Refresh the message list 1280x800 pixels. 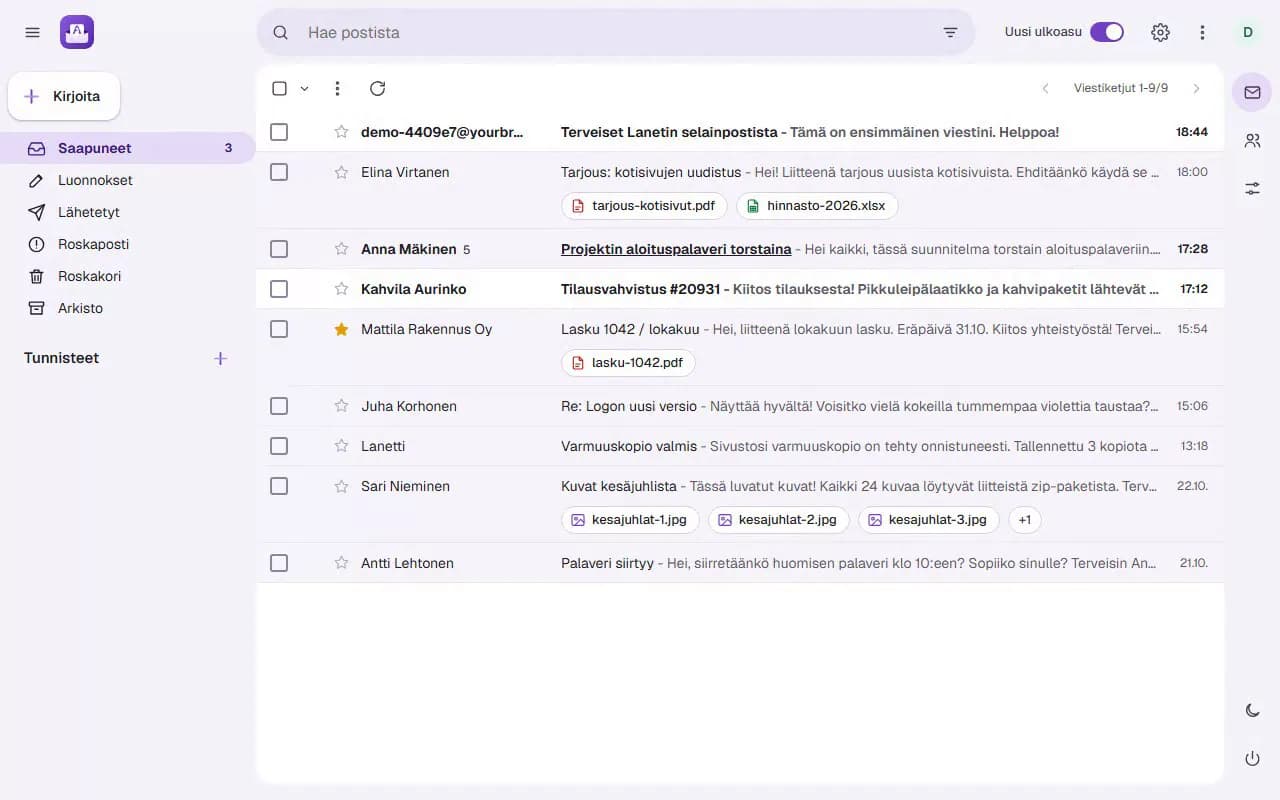click(x=377, y=88)
